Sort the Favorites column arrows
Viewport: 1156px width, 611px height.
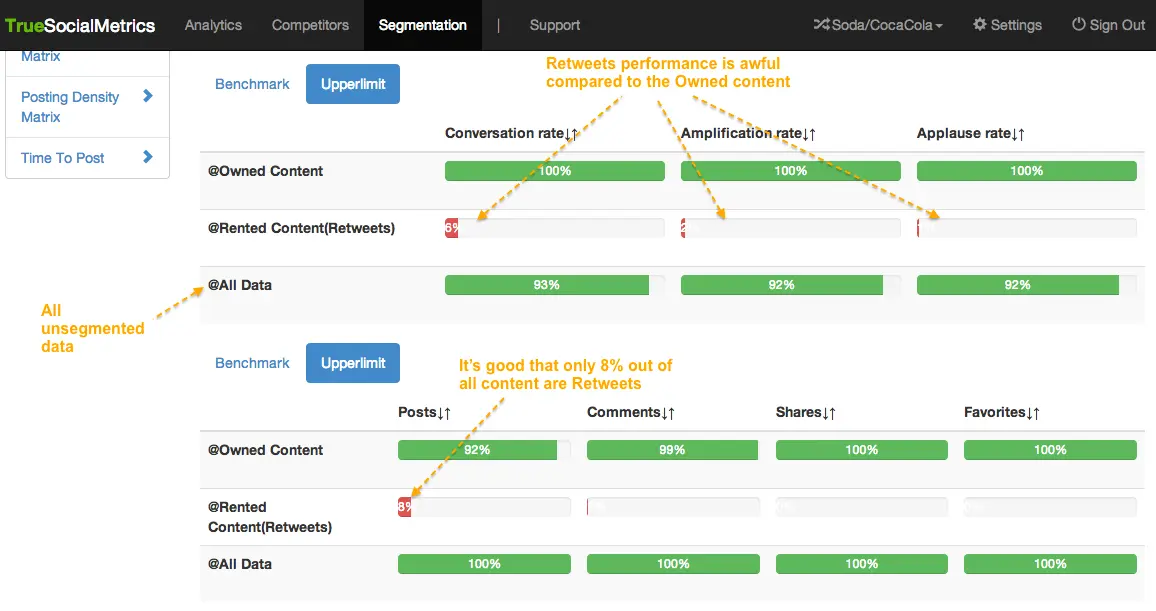pos(1033,413)
